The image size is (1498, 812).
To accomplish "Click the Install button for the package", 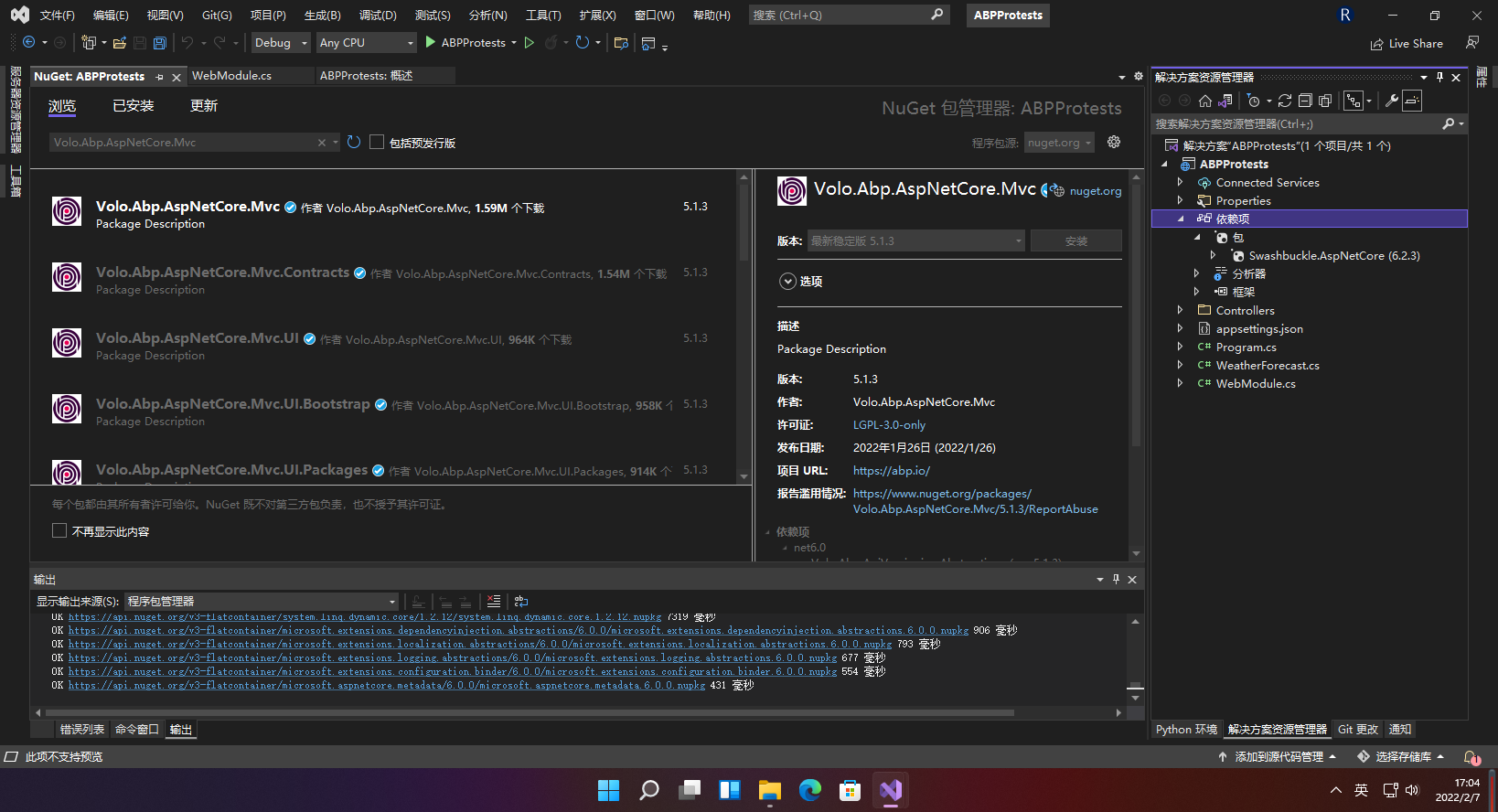I will pos(1076,241).
